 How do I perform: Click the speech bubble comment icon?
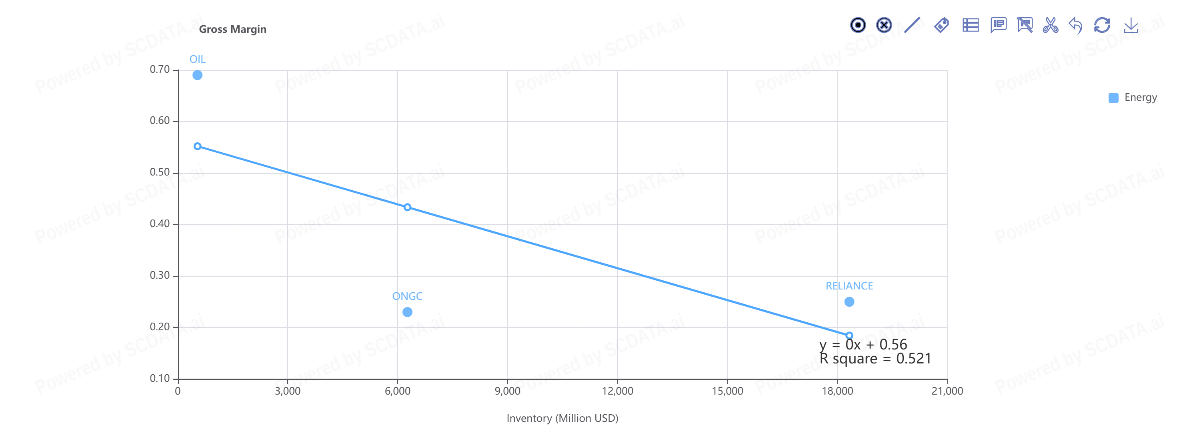point(998,25)
